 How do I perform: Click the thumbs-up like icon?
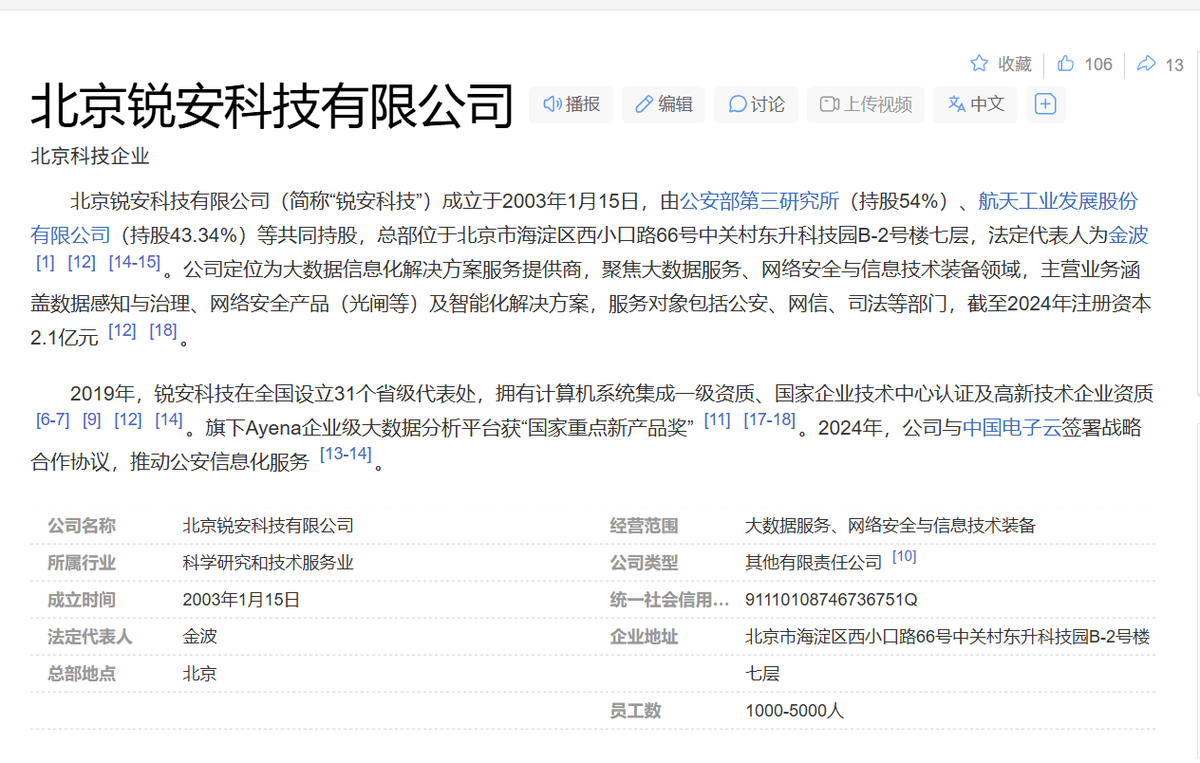(1066, 64)
